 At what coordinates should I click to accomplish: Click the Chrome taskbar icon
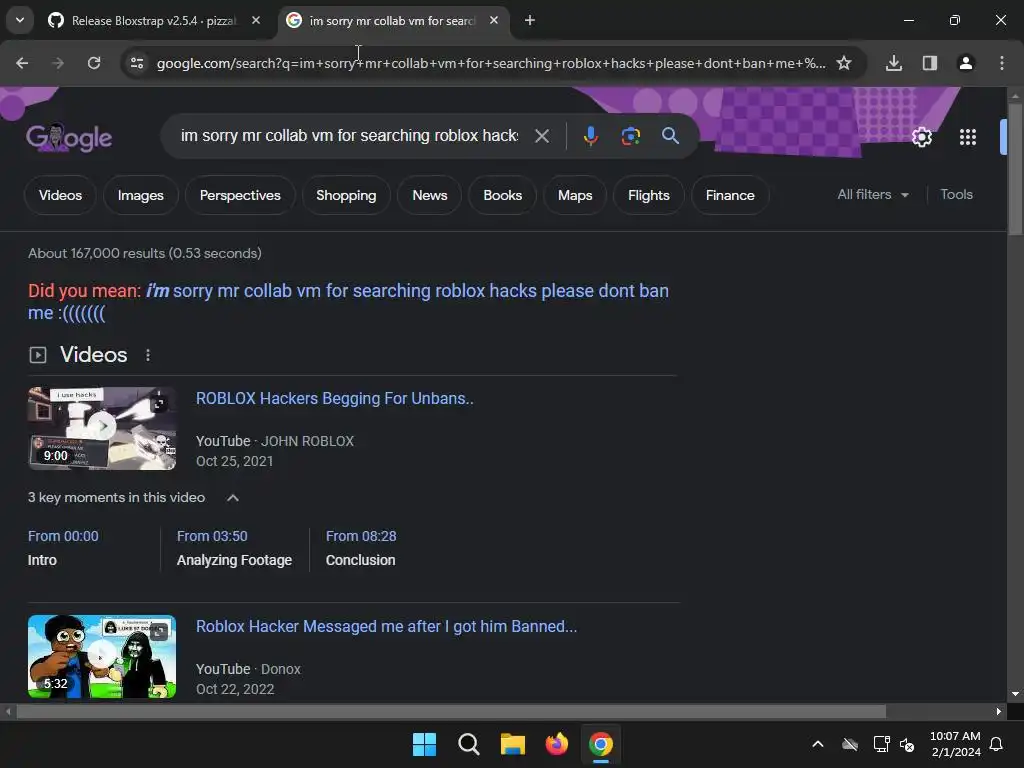click(601, 744)
